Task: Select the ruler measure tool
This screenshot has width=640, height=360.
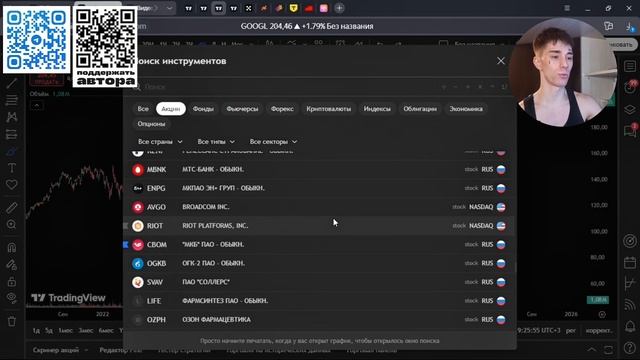Action: [x=11, y=208]
